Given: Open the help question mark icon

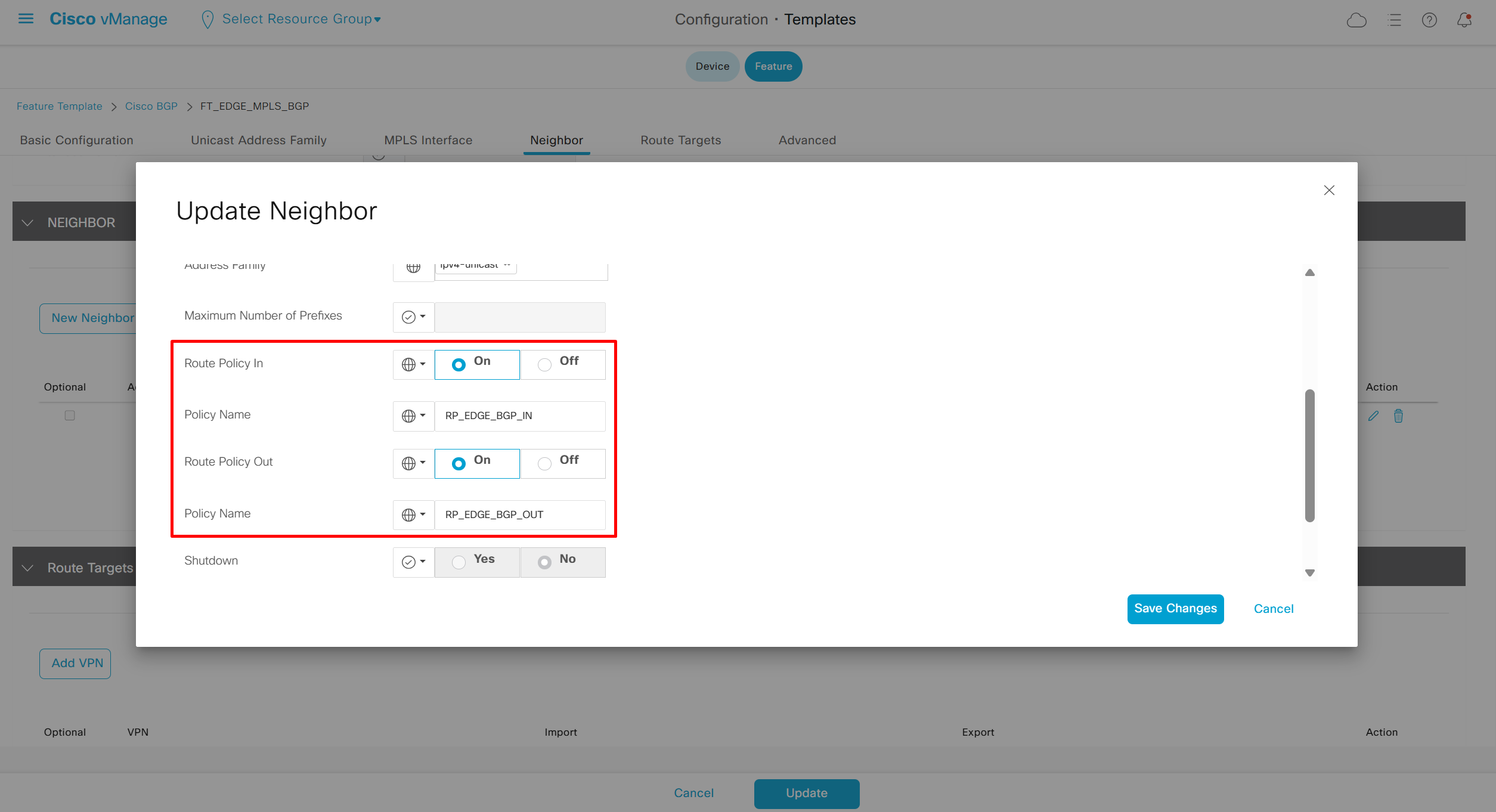Looking at the screenshot, I should click(x=1429, y=20).
